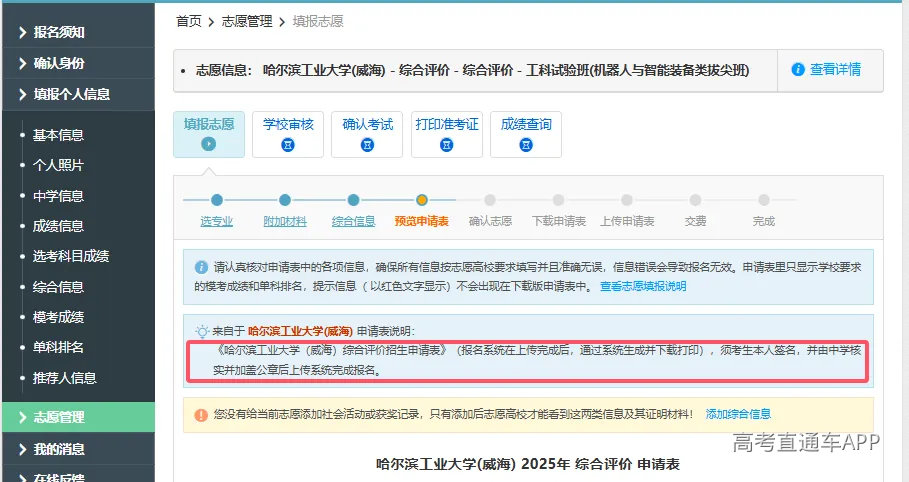
Task: Click the 综合信息 step link in progress bar
Action: [x=354, y=222]
